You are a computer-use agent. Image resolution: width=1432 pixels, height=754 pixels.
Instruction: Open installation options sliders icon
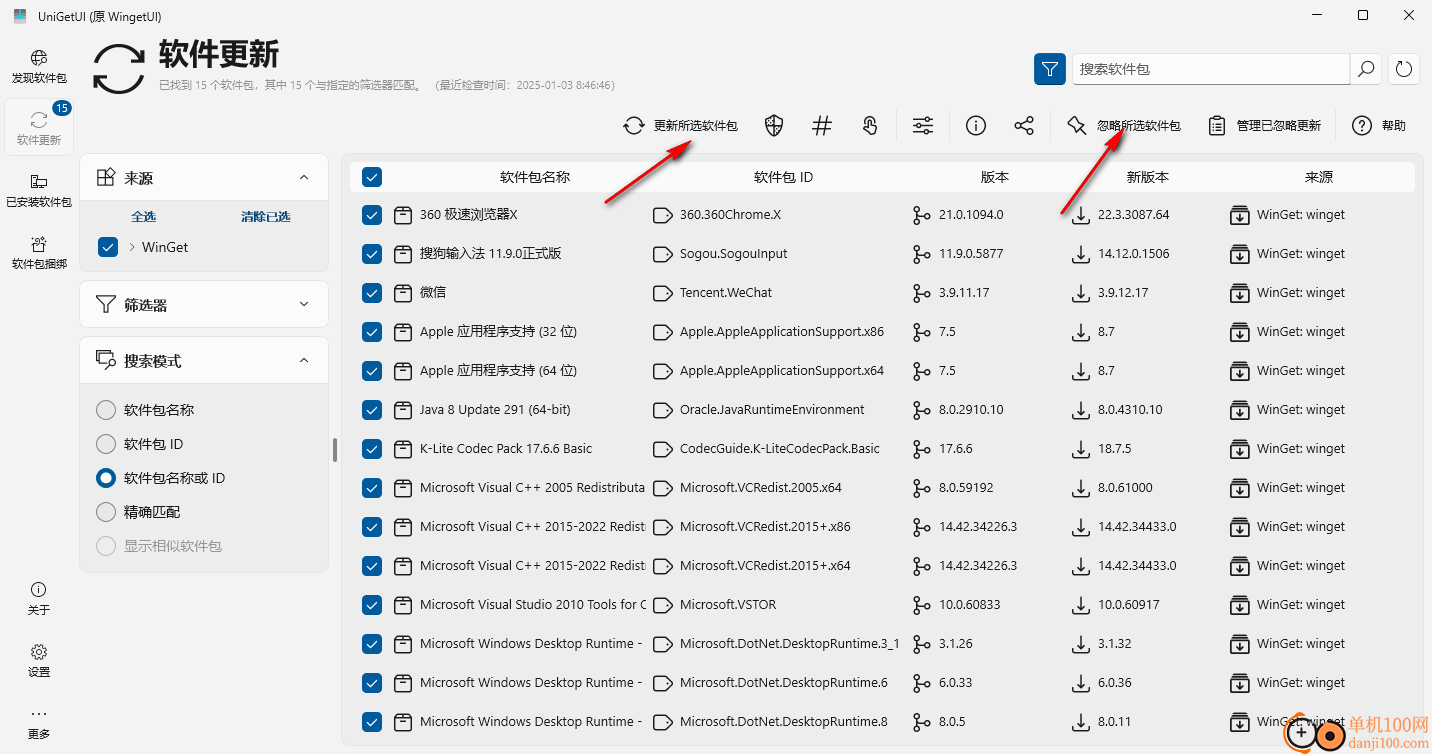[923, 125]
